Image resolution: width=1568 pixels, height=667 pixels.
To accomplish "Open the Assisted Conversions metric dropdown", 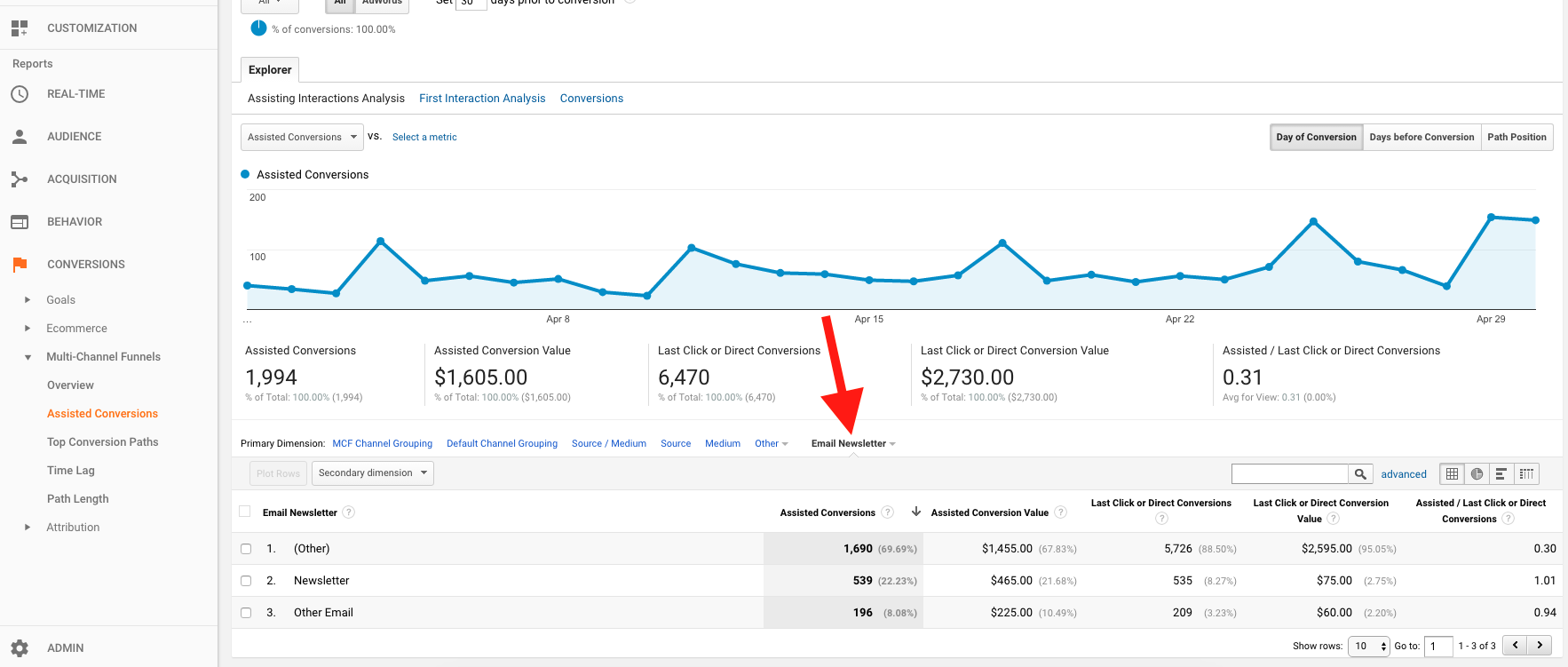I will point(302,137).
